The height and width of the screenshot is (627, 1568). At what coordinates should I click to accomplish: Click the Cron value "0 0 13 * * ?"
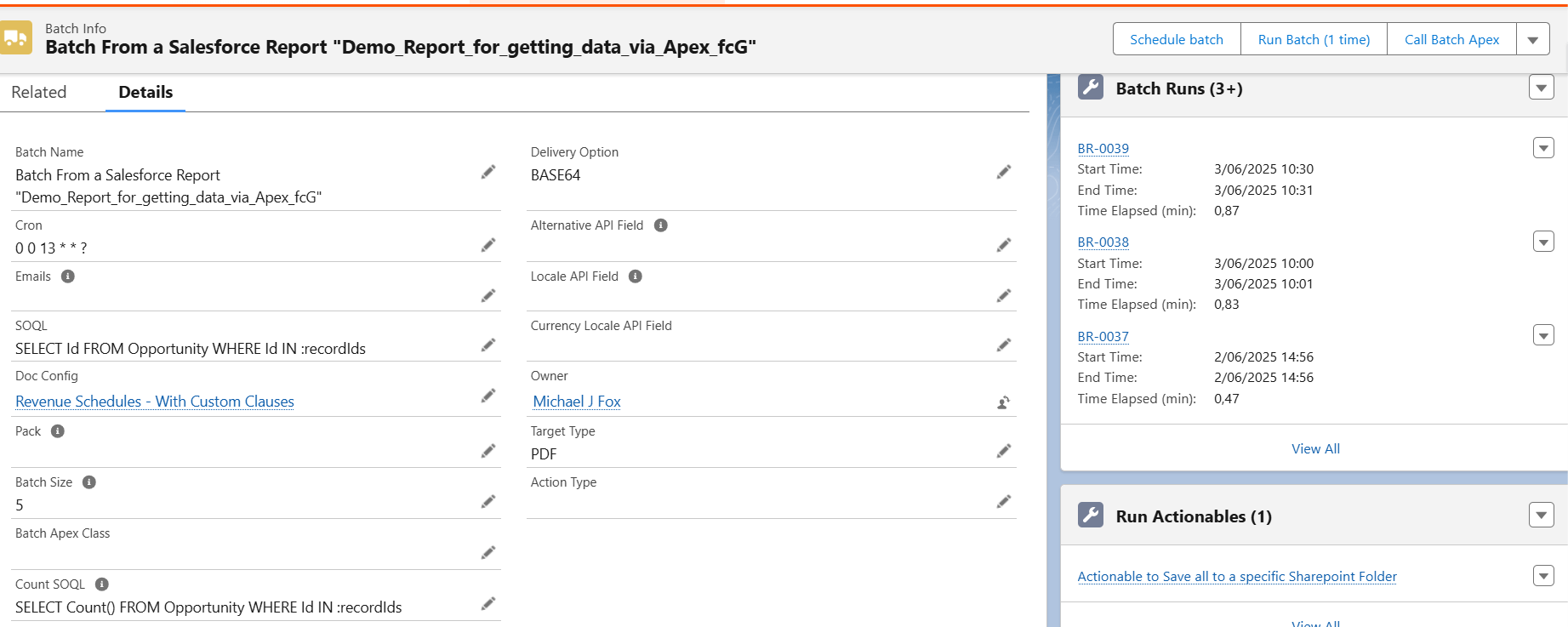click(51, 248)
